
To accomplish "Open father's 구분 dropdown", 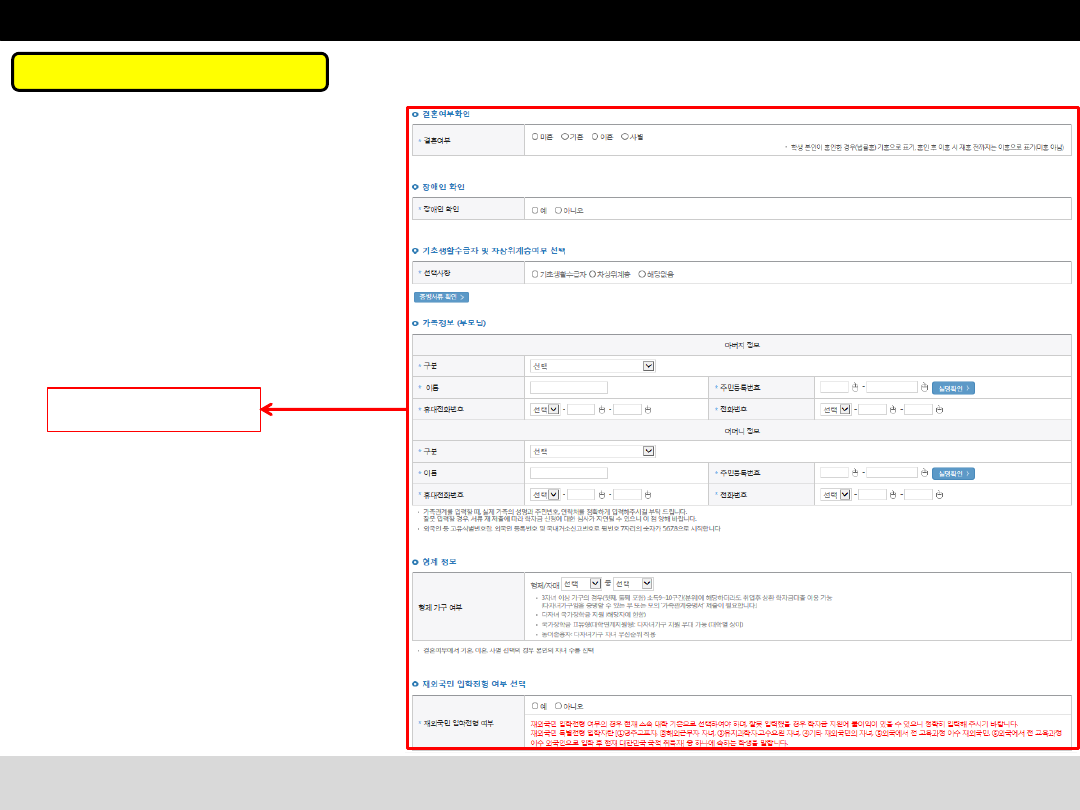I will click(x=593, y=366).
